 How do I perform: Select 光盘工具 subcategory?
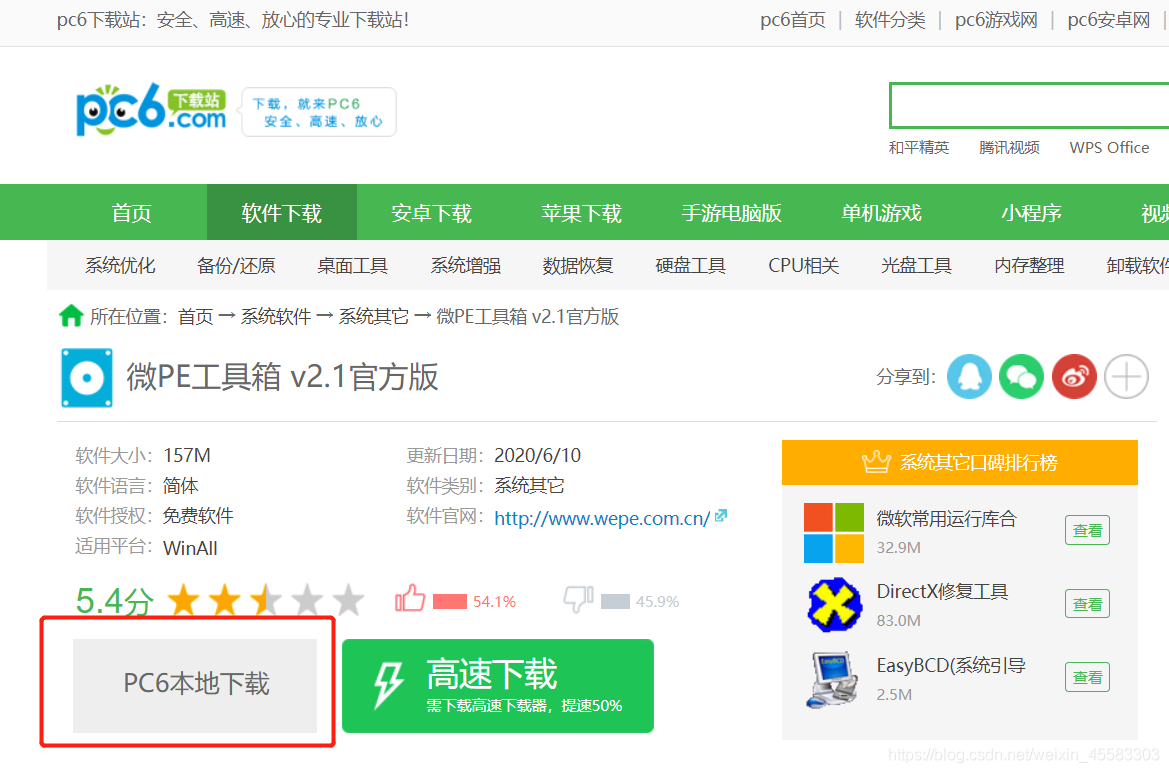click(x=916, y=265)
